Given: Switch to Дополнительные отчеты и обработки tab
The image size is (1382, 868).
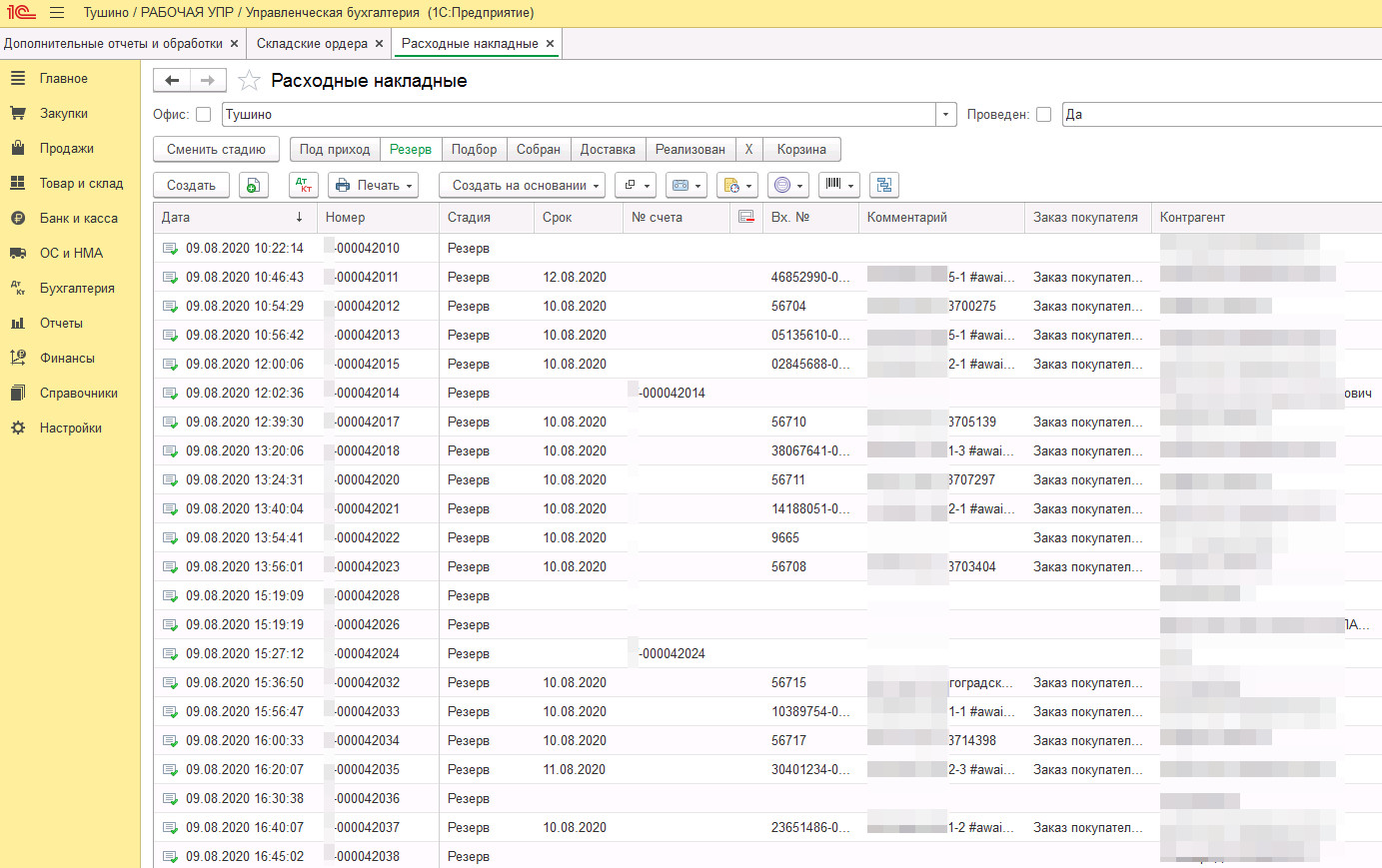Looking at the screenshot, I should (113, 43).
